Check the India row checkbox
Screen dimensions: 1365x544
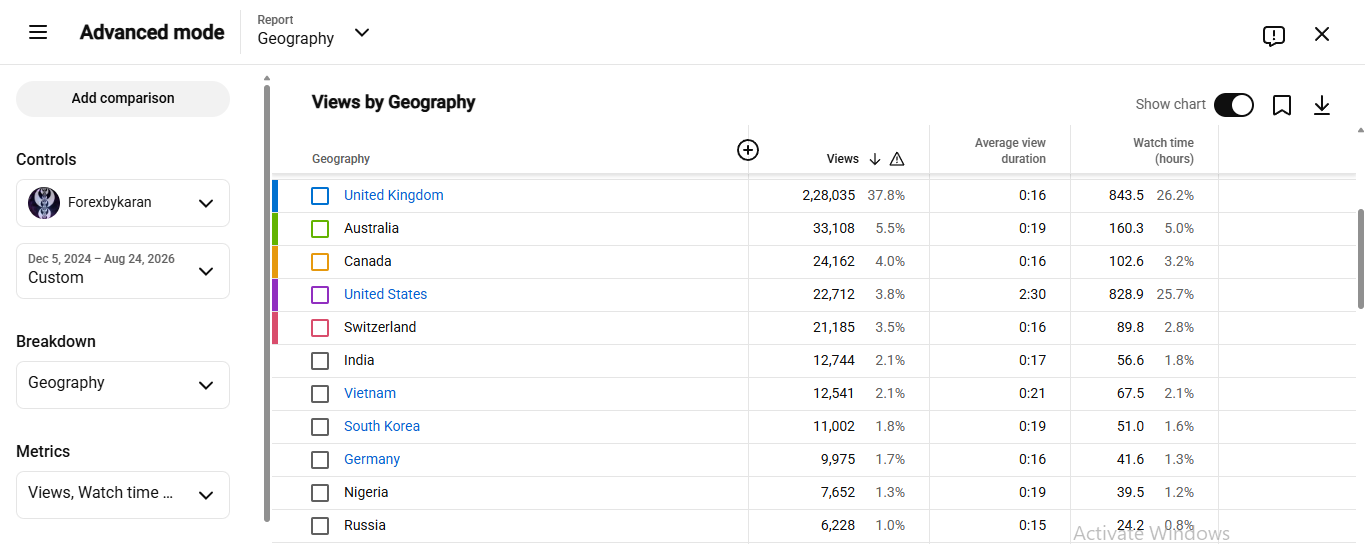[320, 361]
